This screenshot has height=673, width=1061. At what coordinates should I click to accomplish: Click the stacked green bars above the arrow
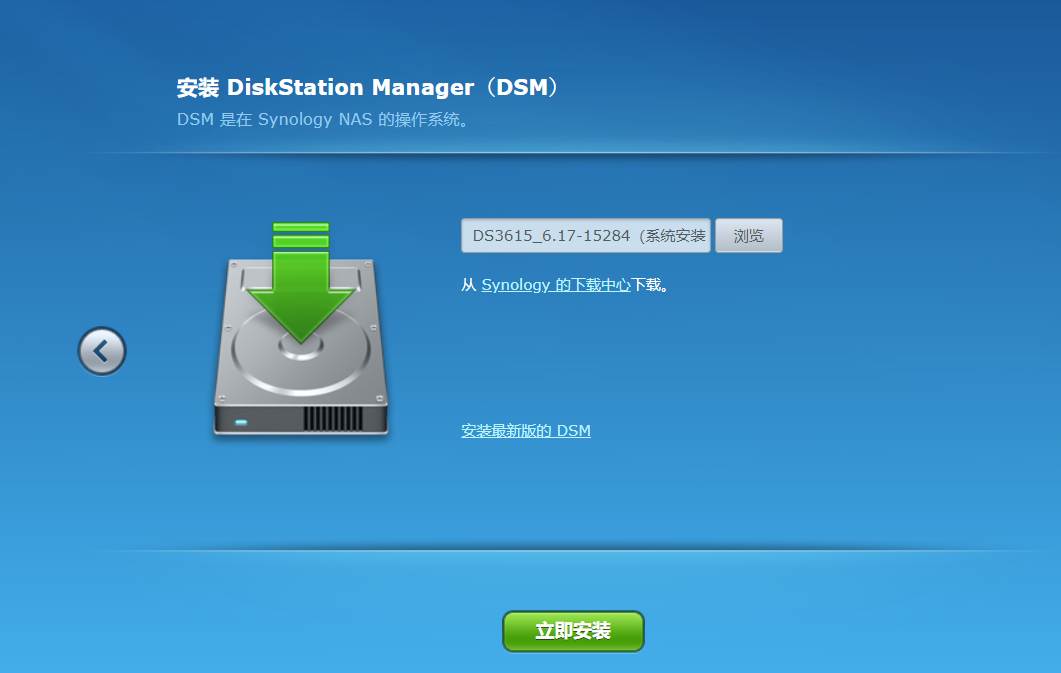[301, 235]
